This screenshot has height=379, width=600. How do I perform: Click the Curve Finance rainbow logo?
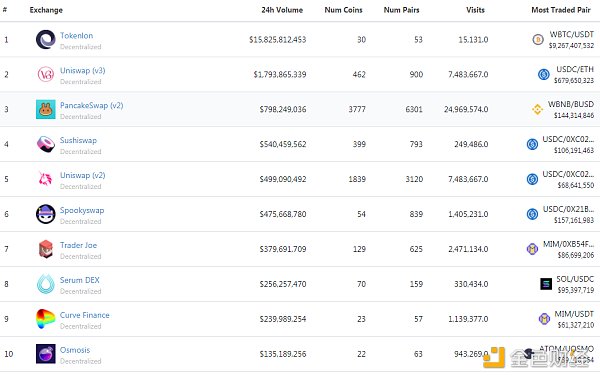click(x=46, y=319)
